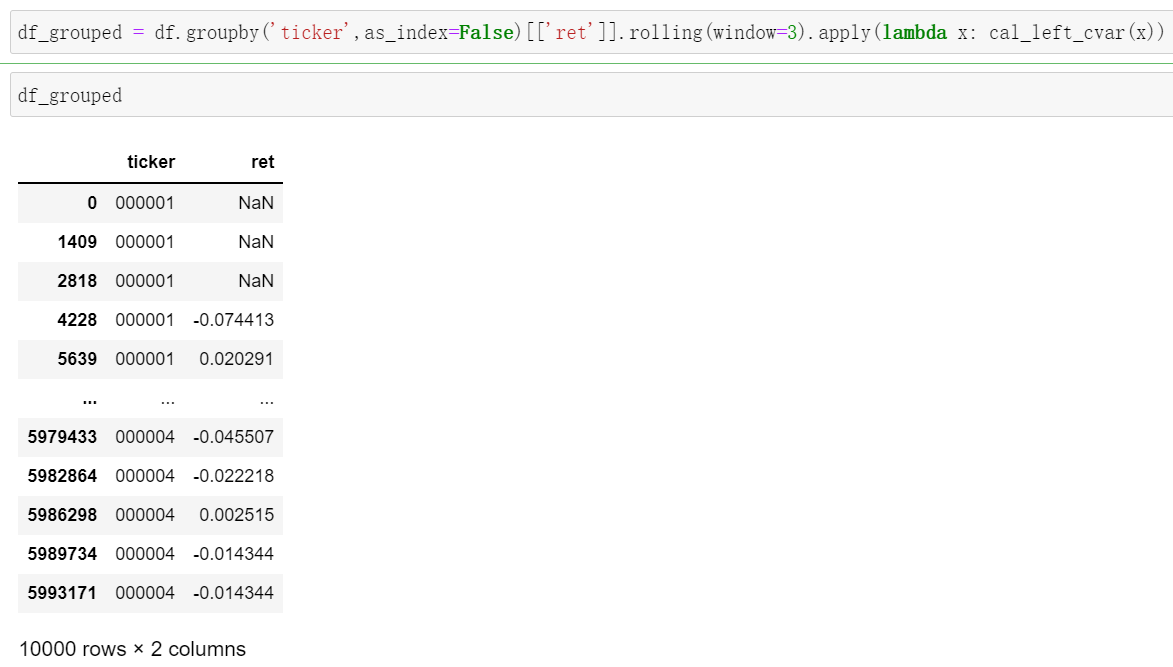Click NaN in row 2818

pyautogui.click(x=256, y=281)
